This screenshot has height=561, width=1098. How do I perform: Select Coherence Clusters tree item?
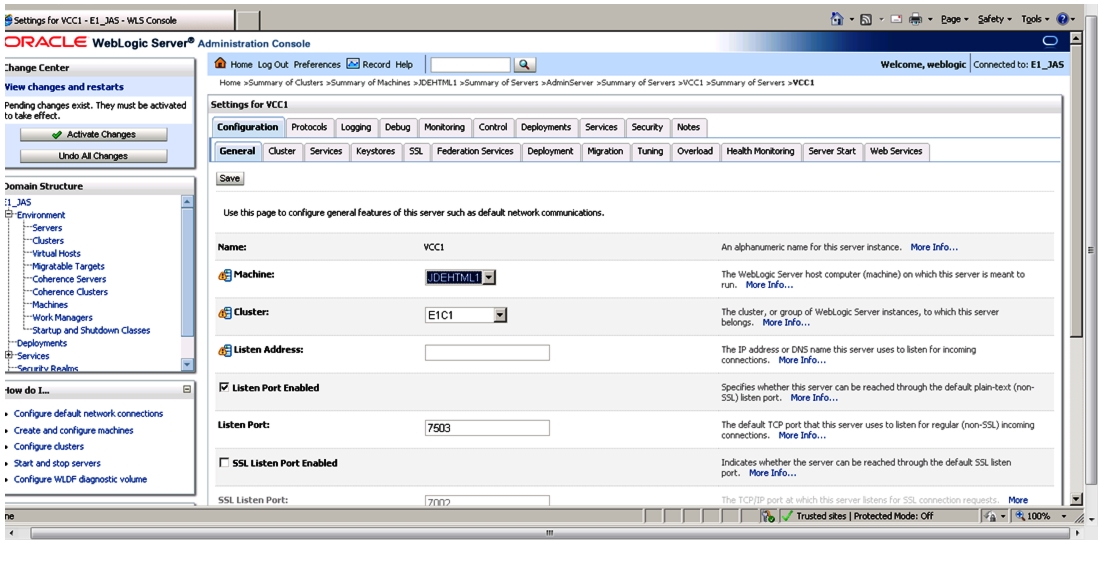click(70, 292)
